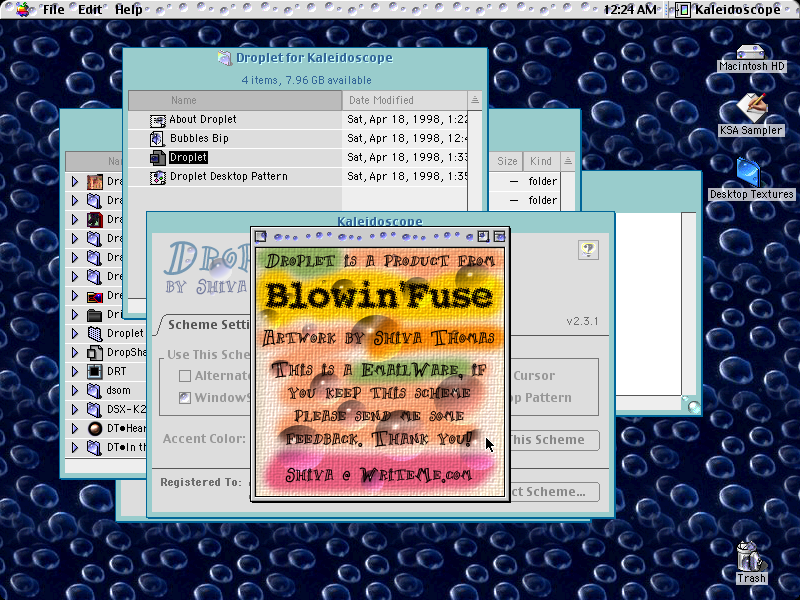Click the 'Droplet for Kaleidoscope' window title
This screenshot has width=800, height=600.
tap(314, 58)
